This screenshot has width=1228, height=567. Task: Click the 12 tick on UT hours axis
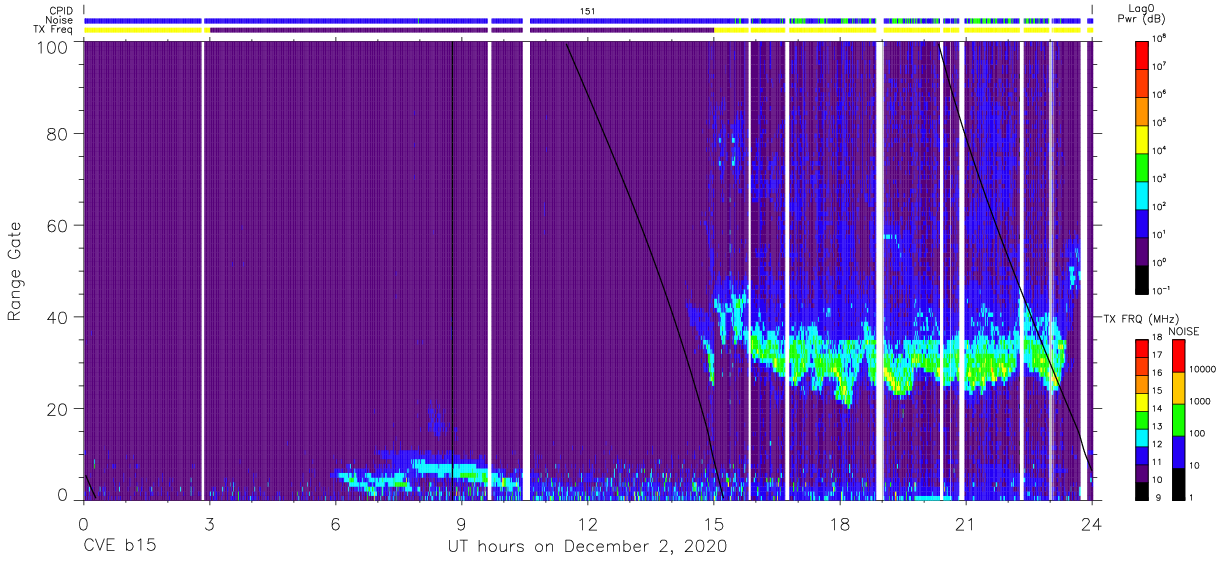click(x=588, y=523)
